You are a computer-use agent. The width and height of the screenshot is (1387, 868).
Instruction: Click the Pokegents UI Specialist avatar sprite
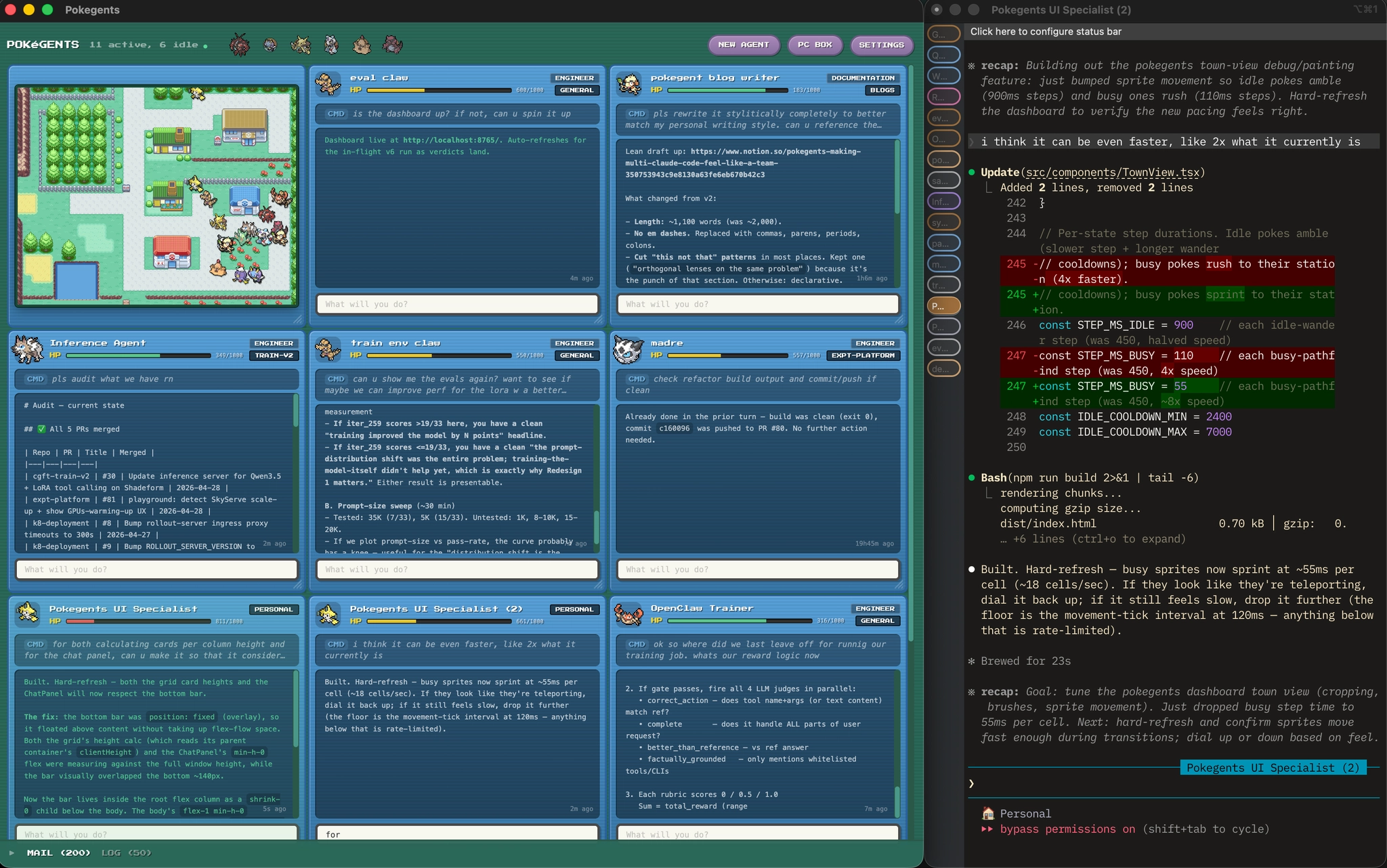[28, 614]
